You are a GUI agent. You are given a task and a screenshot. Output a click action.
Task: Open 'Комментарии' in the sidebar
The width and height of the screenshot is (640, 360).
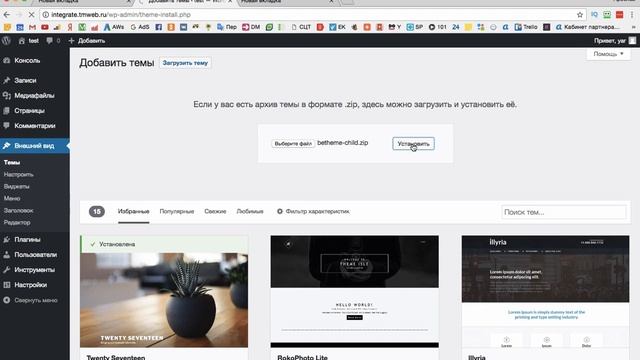pos(35,126)
